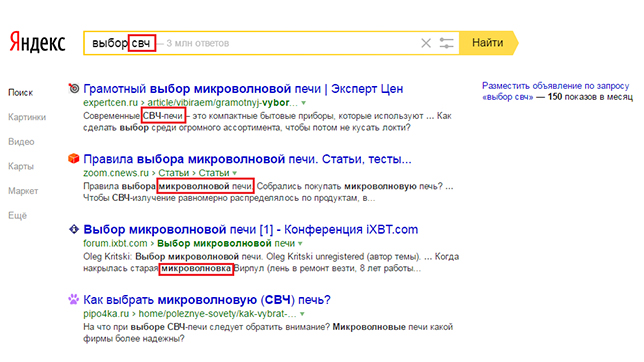
Task: Open the Карты section
Action: 21,166
